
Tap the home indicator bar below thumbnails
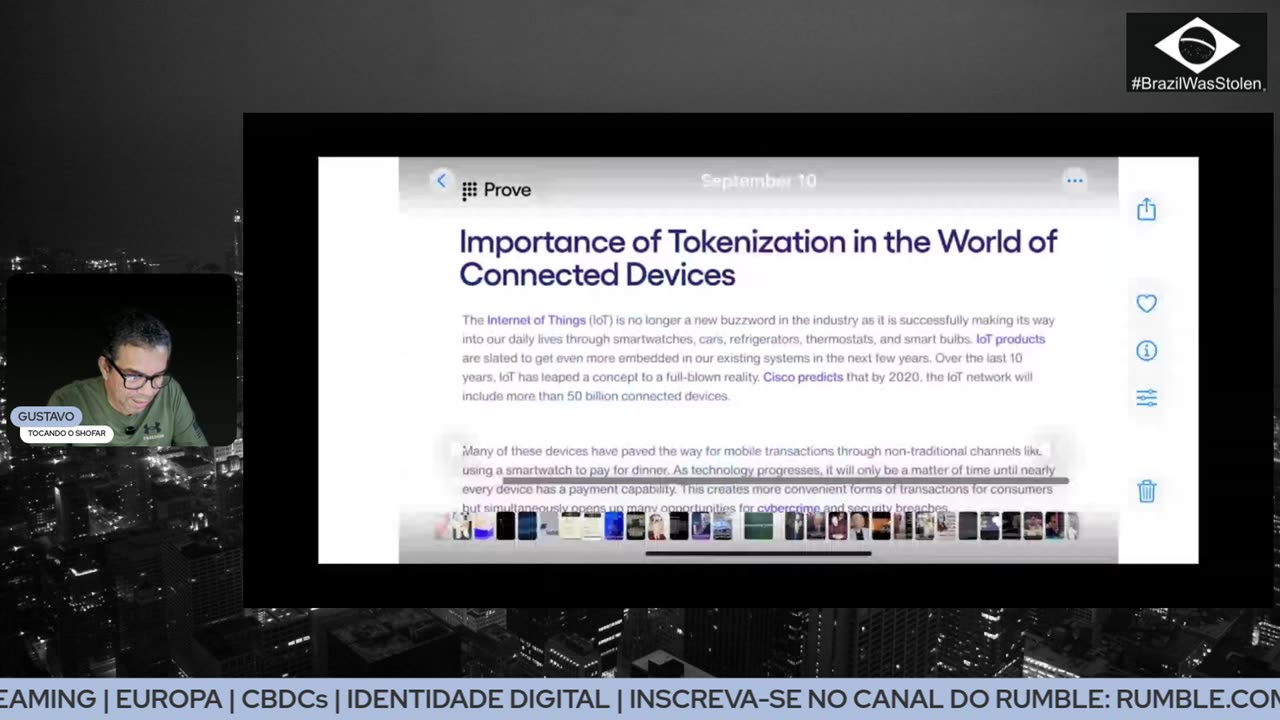[x=758, y=553]
